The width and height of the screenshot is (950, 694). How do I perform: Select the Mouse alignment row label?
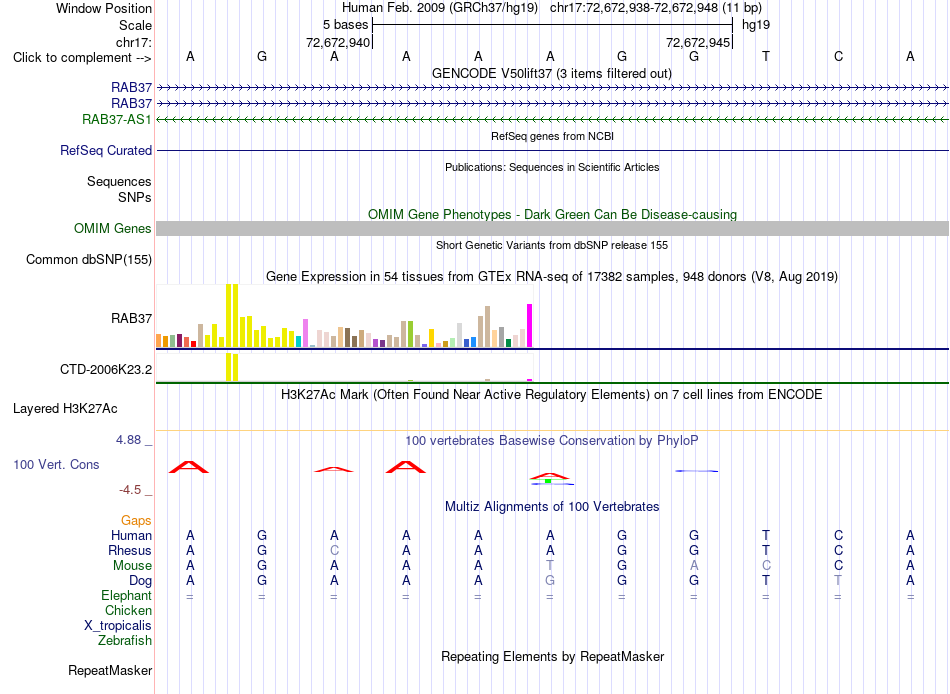[132, 566]
